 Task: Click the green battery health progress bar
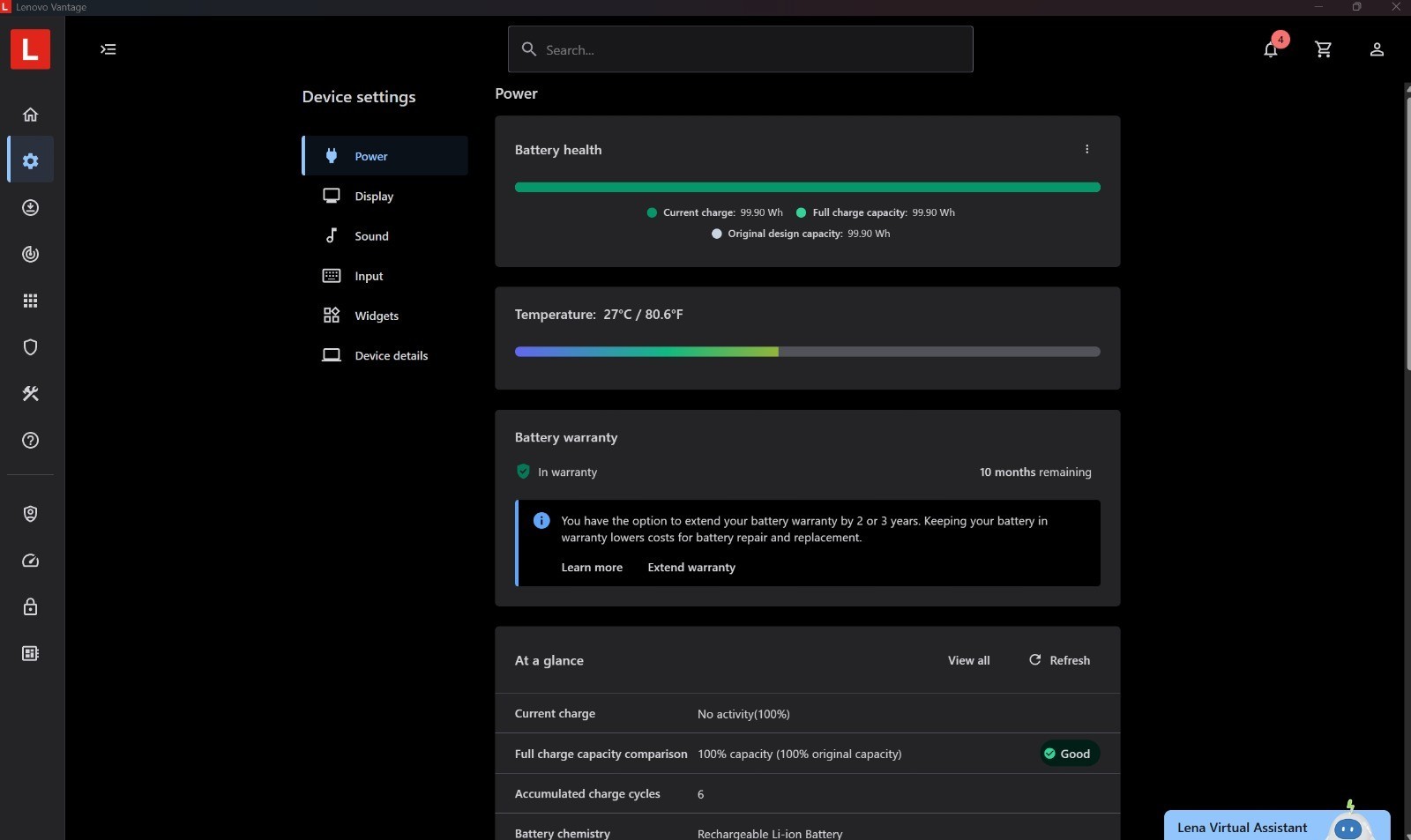[x=807, y=187]
